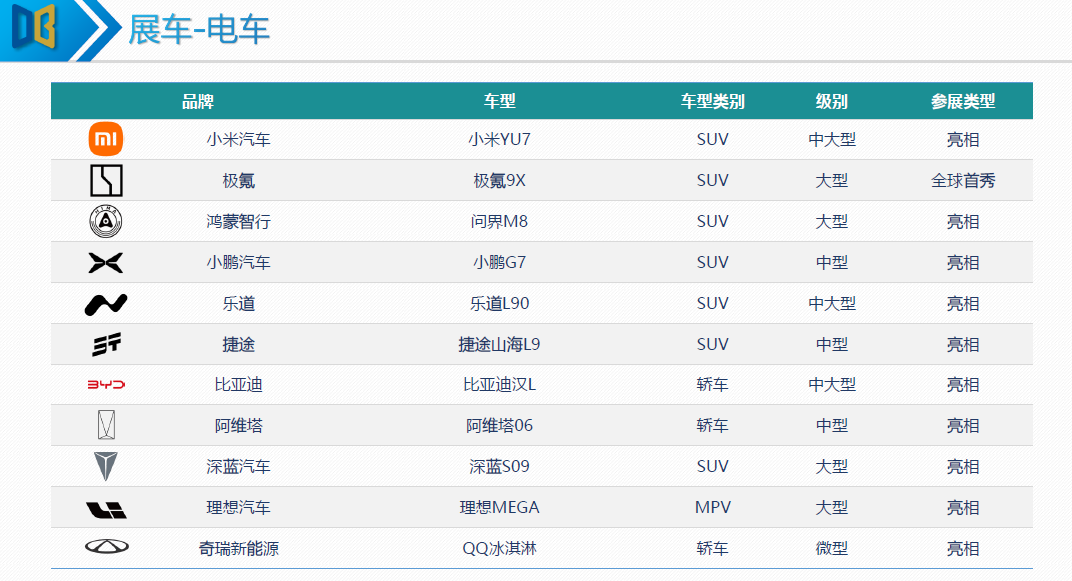
Task: Click the 轿车 cell in 阿维塔 row
Action: click(x=712, y=426)
